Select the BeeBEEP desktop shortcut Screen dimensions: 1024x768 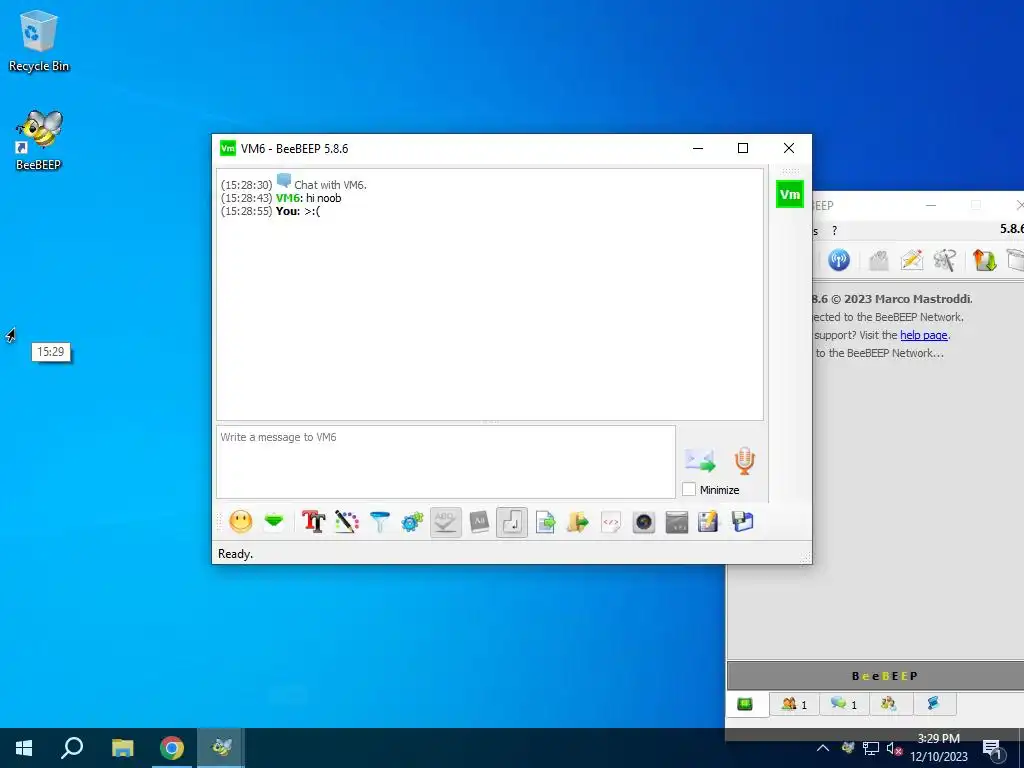coord(39,140)
